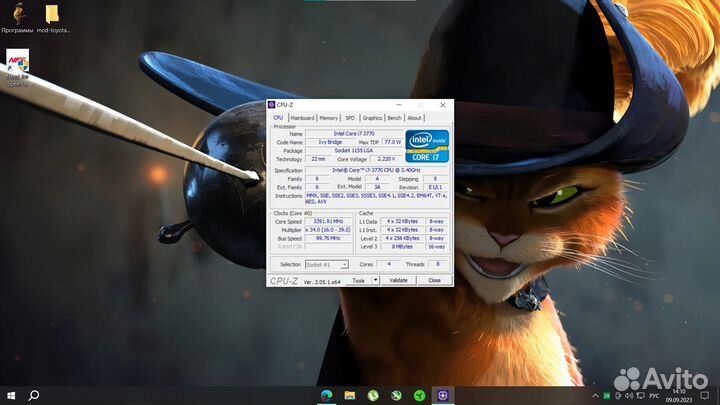Switch the РУС input language indicator
This screenshot has height=405, width=720.
tap(655, 396)
